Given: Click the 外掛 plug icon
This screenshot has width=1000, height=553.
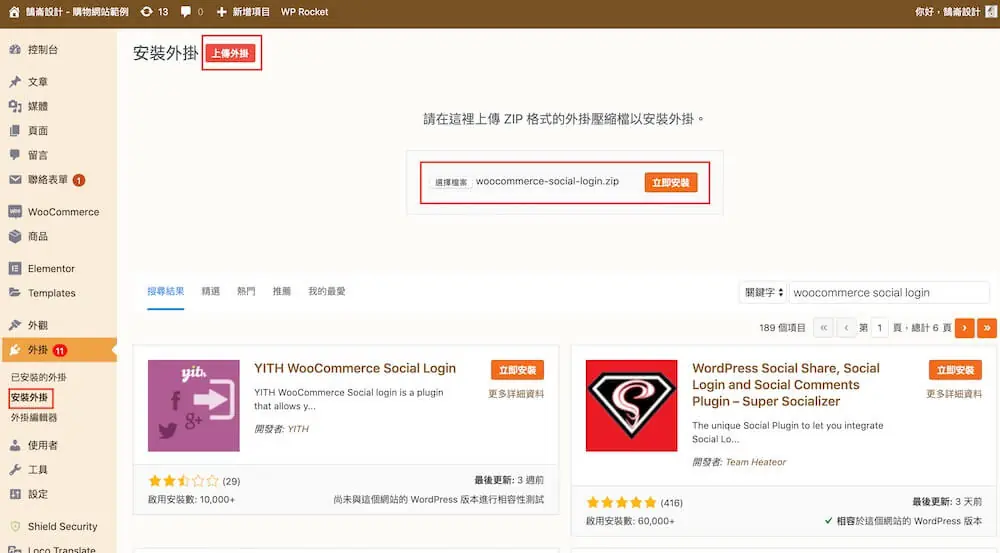Looking at the screenshot, I should point(15,350).
